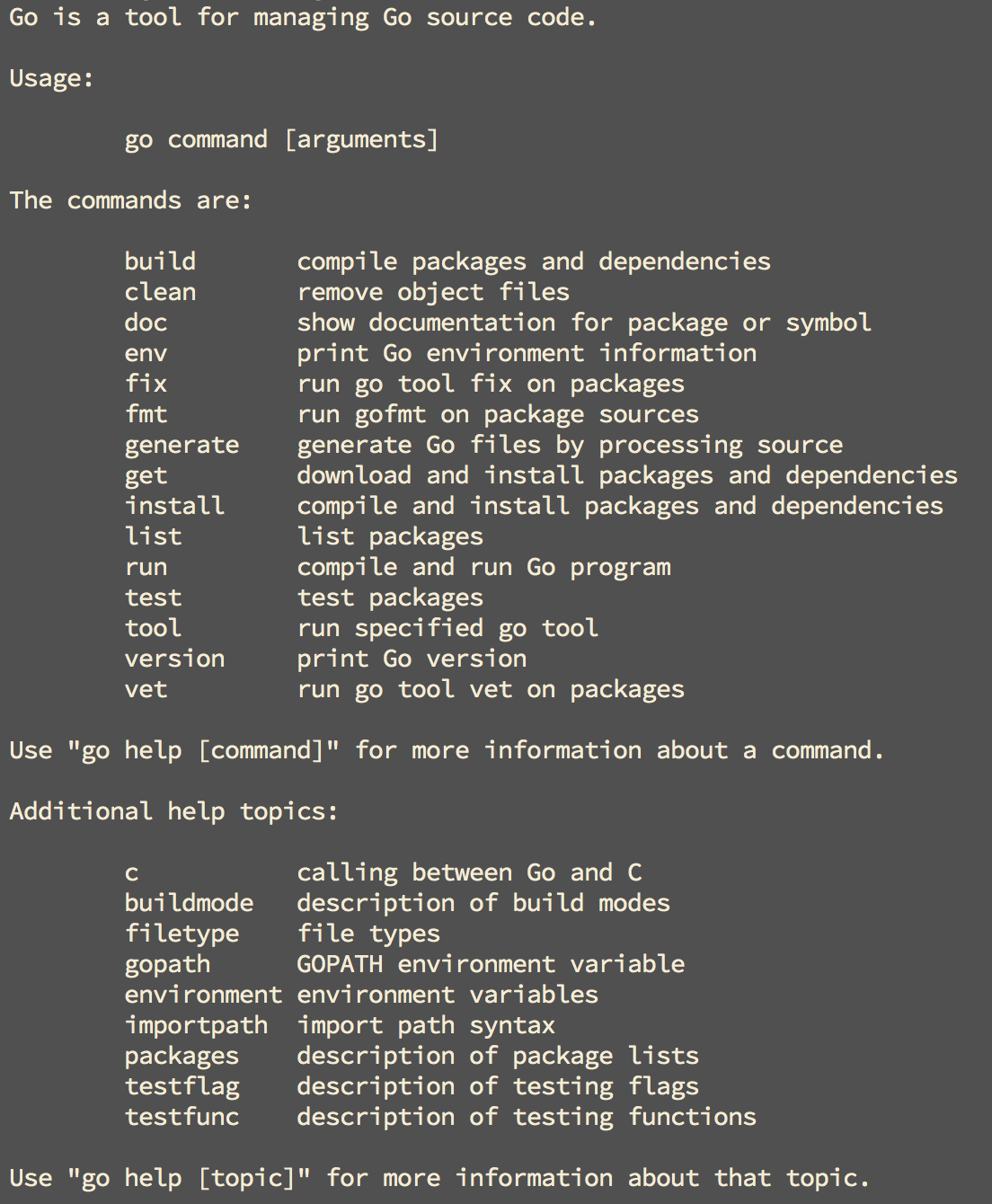
Task: Click 'filetype' help topic entry
Action: (182, 934)
